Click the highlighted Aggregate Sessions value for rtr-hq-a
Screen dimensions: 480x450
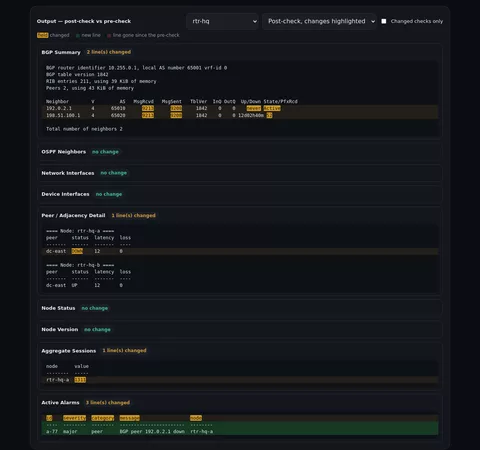80,380
